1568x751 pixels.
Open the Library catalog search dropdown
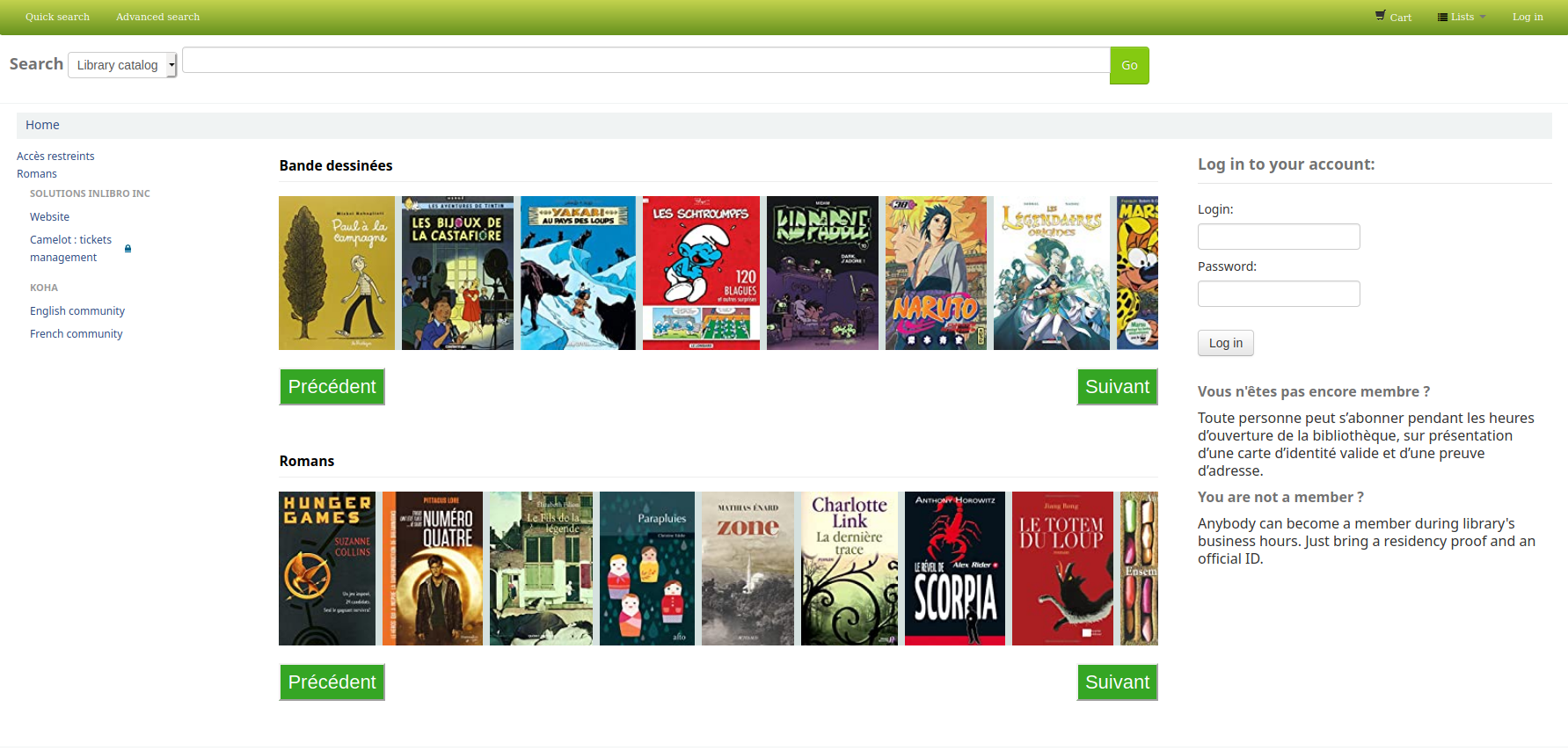pyautogui.click(x=122, y=65)
